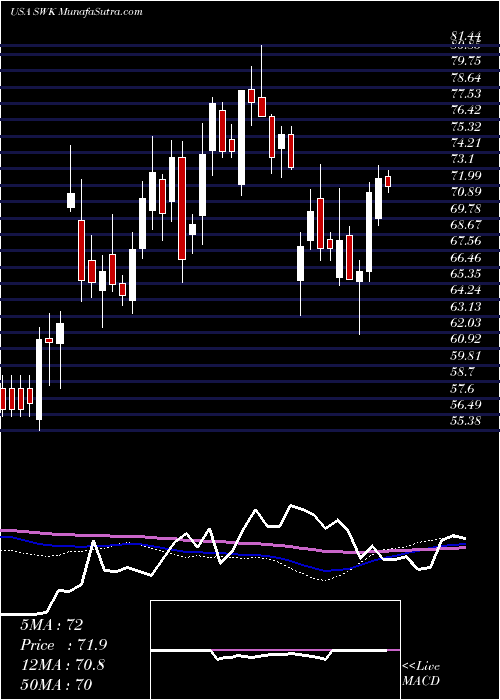Select the 59.81 price axis label
Screen dimensions: 500x700
click(x=465, y=356)
